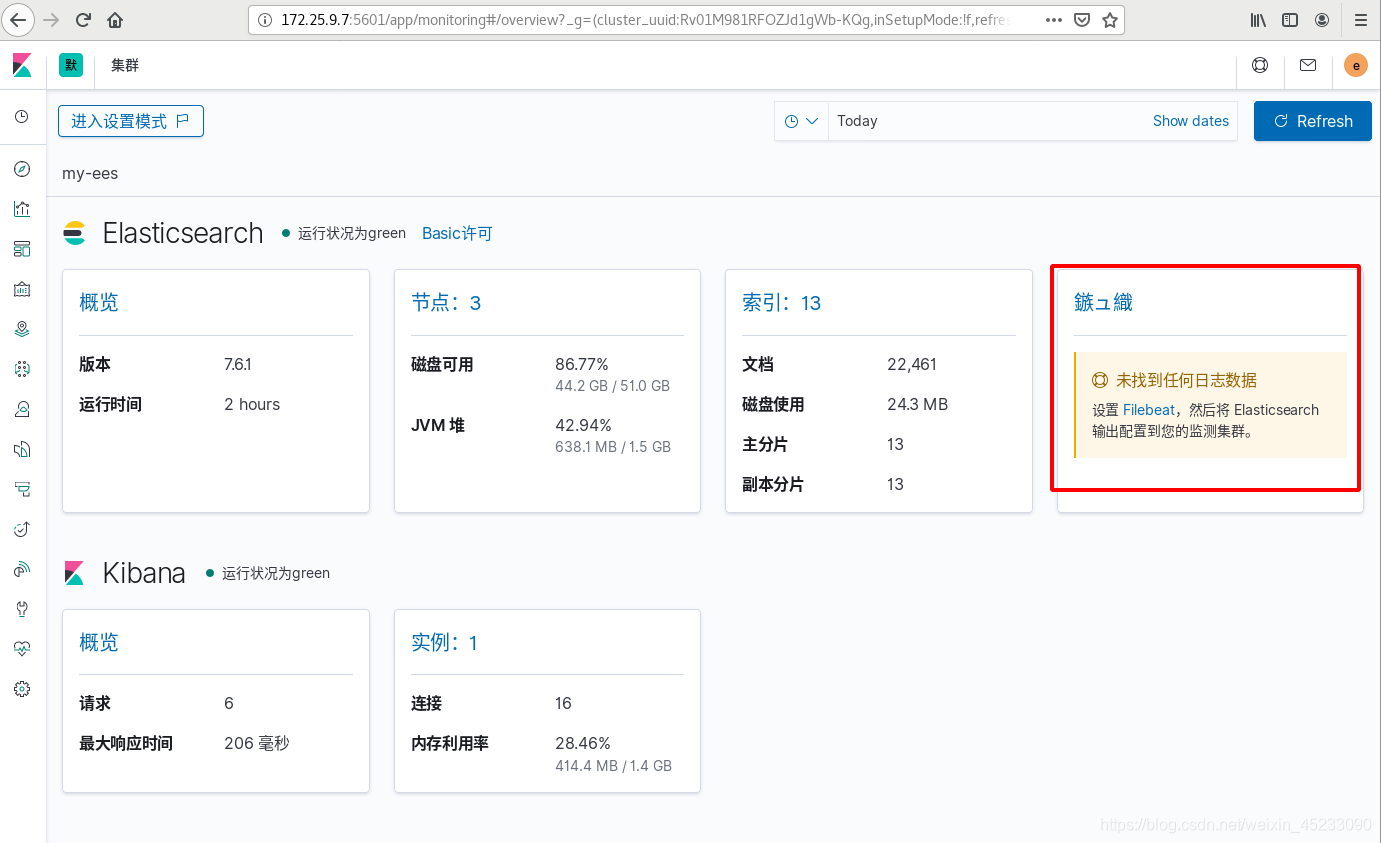Toggle the Firefox sidebar view
Screen dimensions: 1381x843
(1290, 20)
